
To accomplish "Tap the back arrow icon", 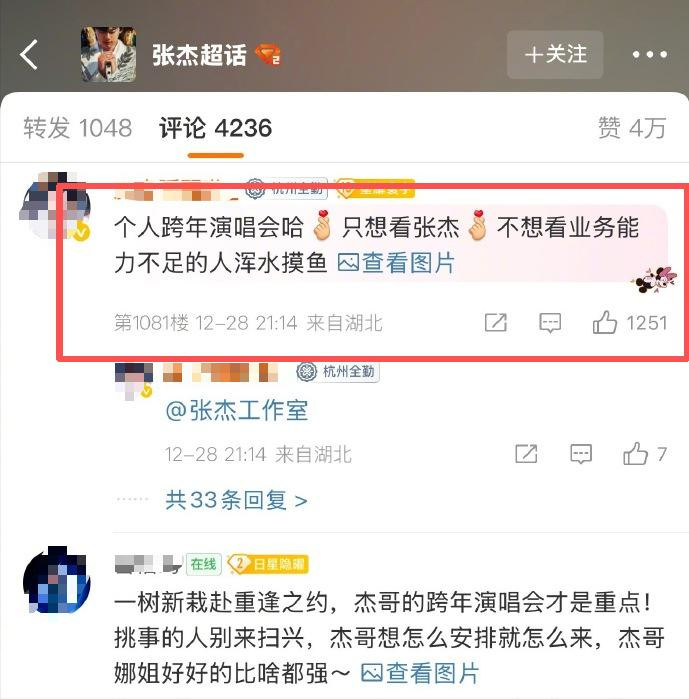I will coord(29,55).
